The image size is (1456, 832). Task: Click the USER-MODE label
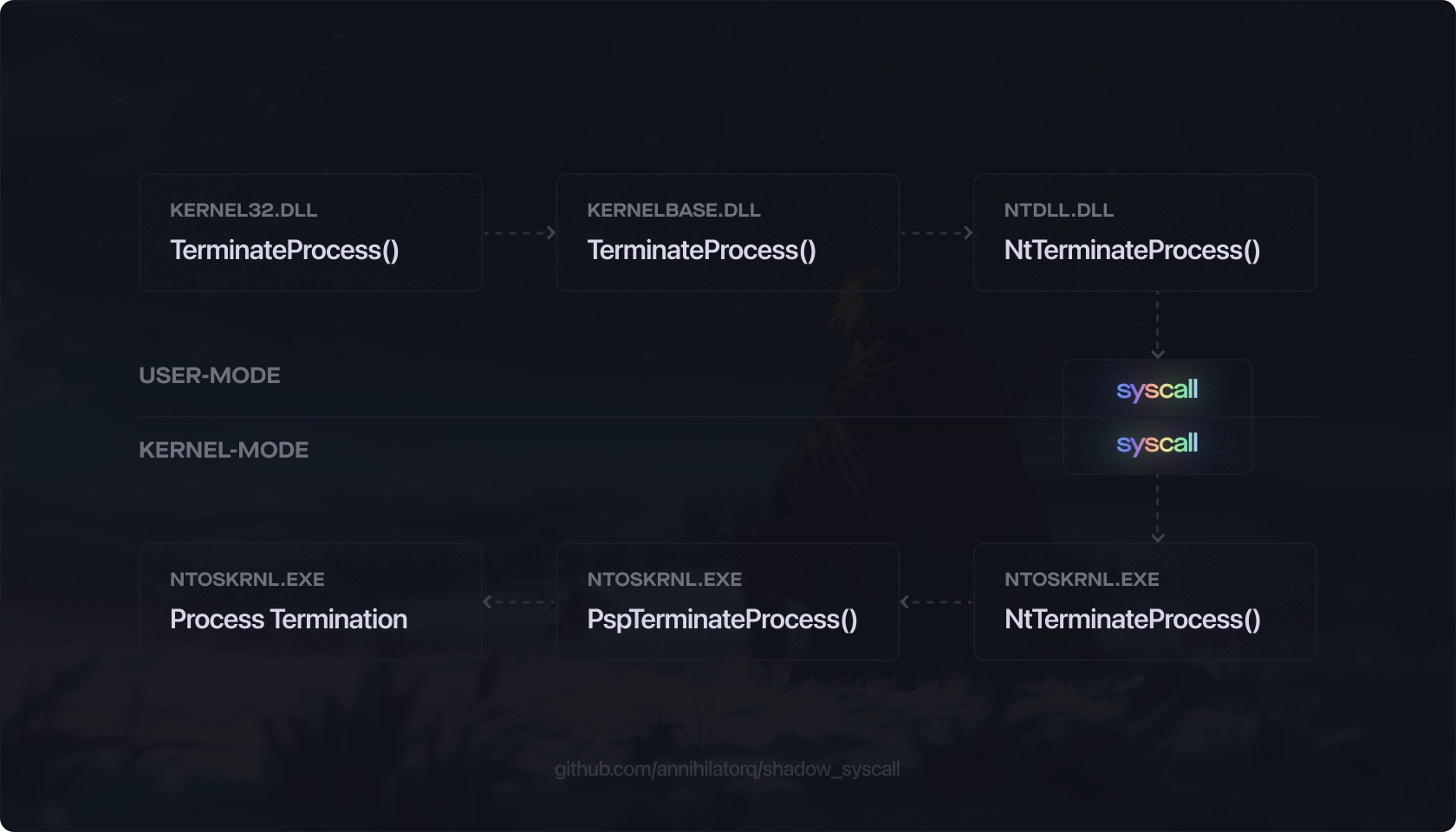[x=210, y=375]
